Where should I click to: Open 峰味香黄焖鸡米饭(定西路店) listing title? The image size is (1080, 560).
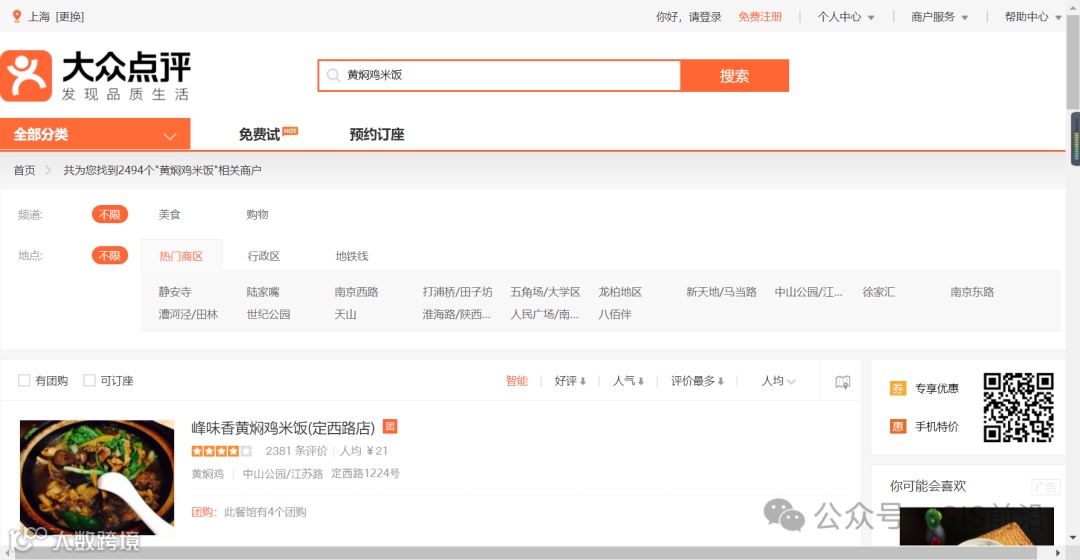click(x=283, y=428)
